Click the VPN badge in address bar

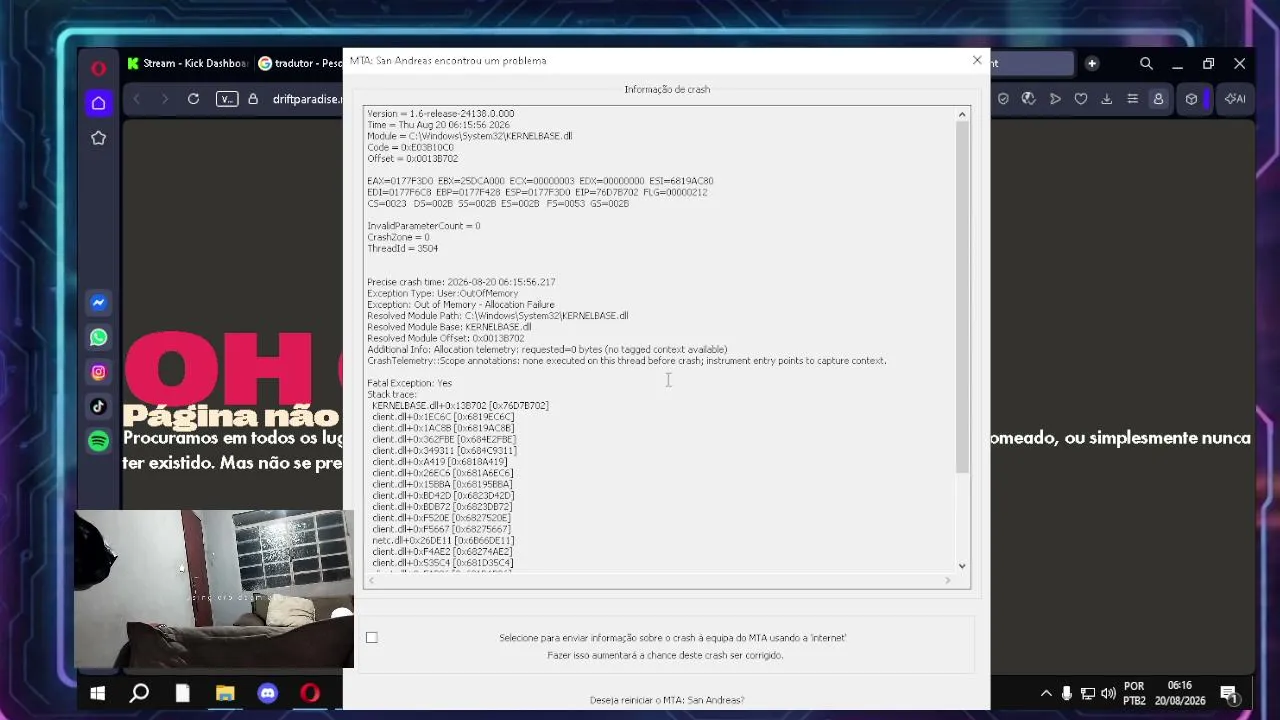227,99
